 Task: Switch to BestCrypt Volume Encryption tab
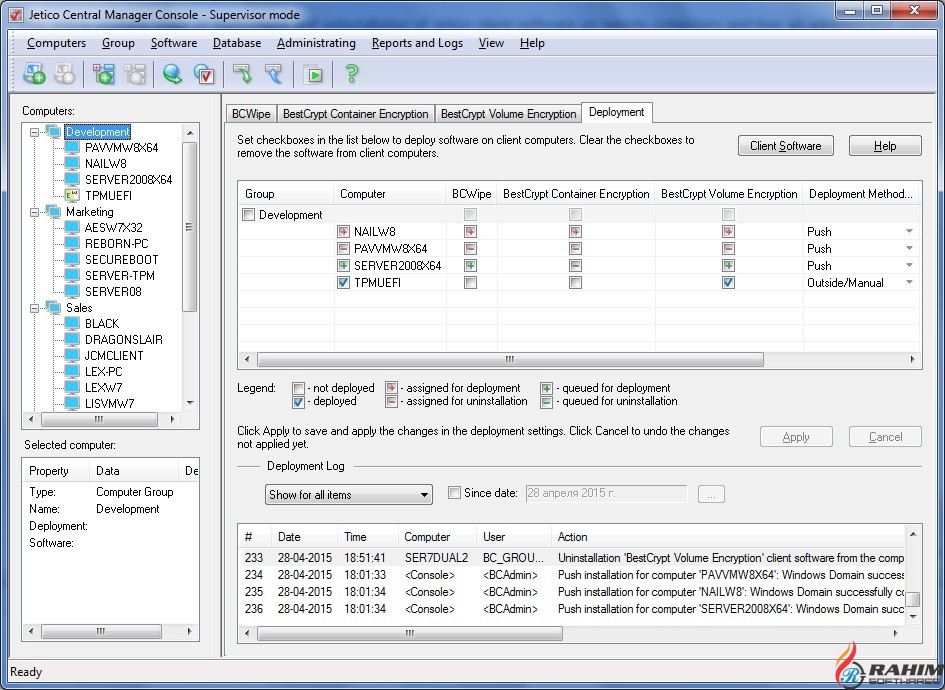(508, 114)
